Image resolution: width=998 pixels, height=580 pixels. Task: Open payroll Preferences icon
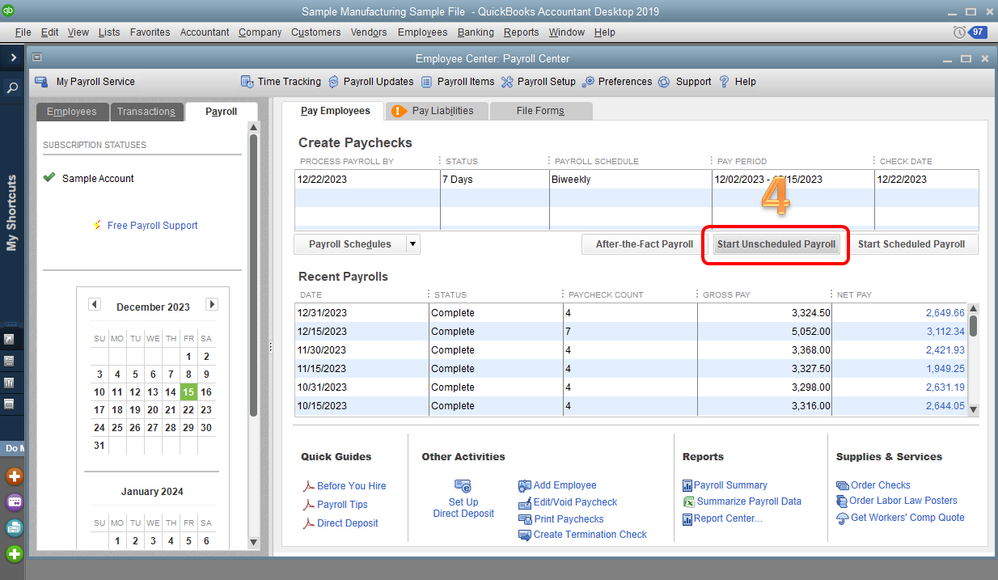pos(588,81)
